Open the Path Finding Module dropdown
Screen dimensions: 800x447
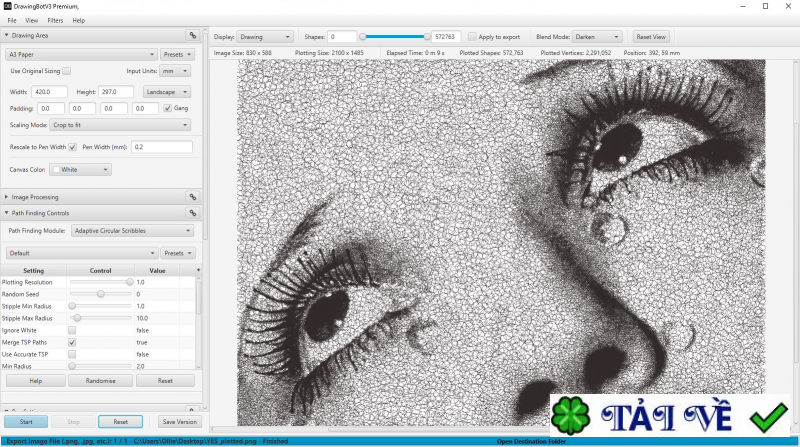pos(132,231)
